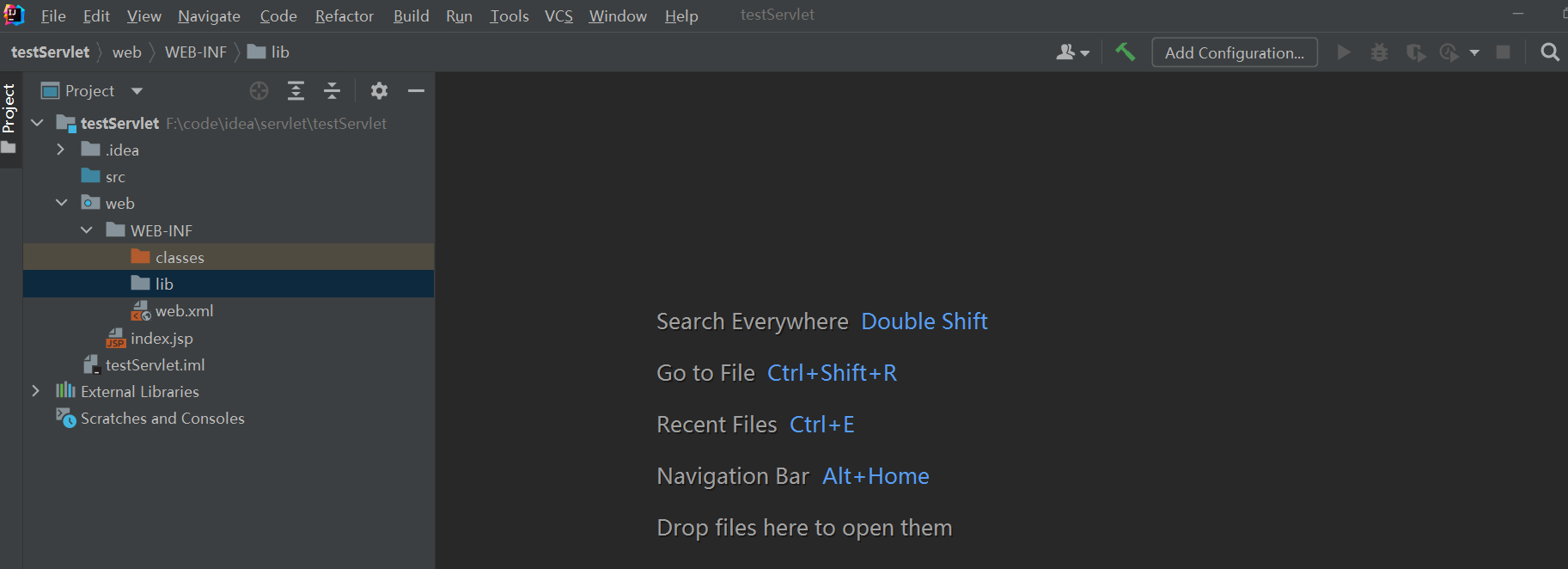Image resolution: width=1568 pixels, height=569 pixels.
Task: Click the testServlet.iml file icon
Action: click(91, 364)
